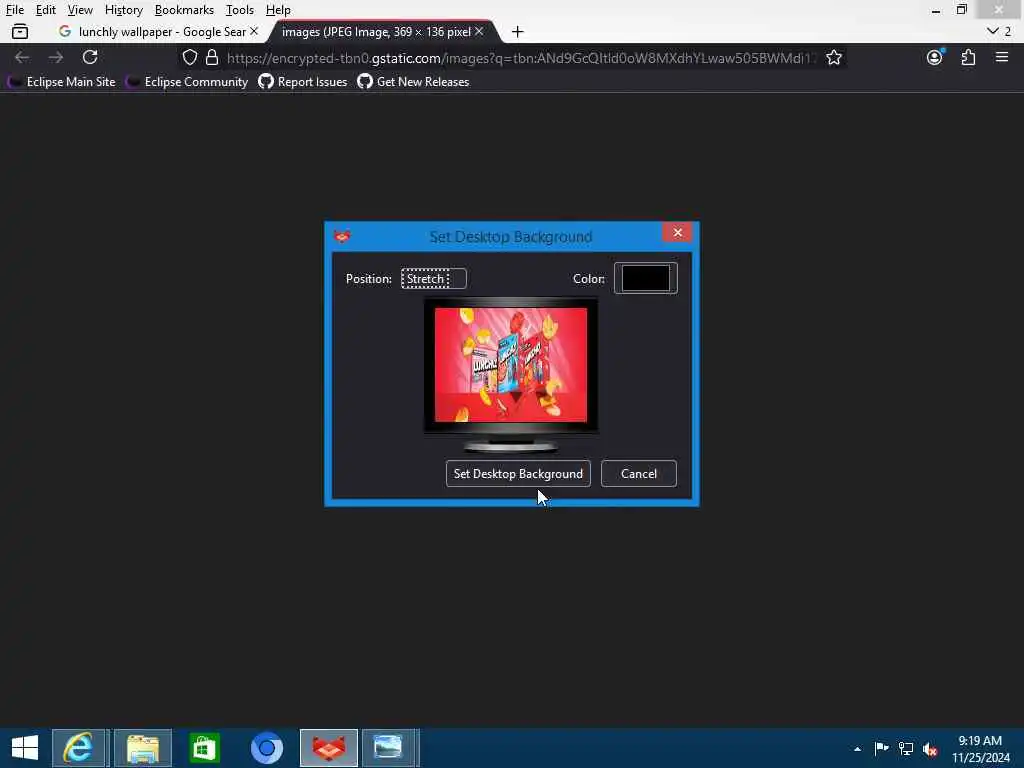1024x768 pixels.
Task: Open the network status tray icon
Action: [x=906, y=748]
